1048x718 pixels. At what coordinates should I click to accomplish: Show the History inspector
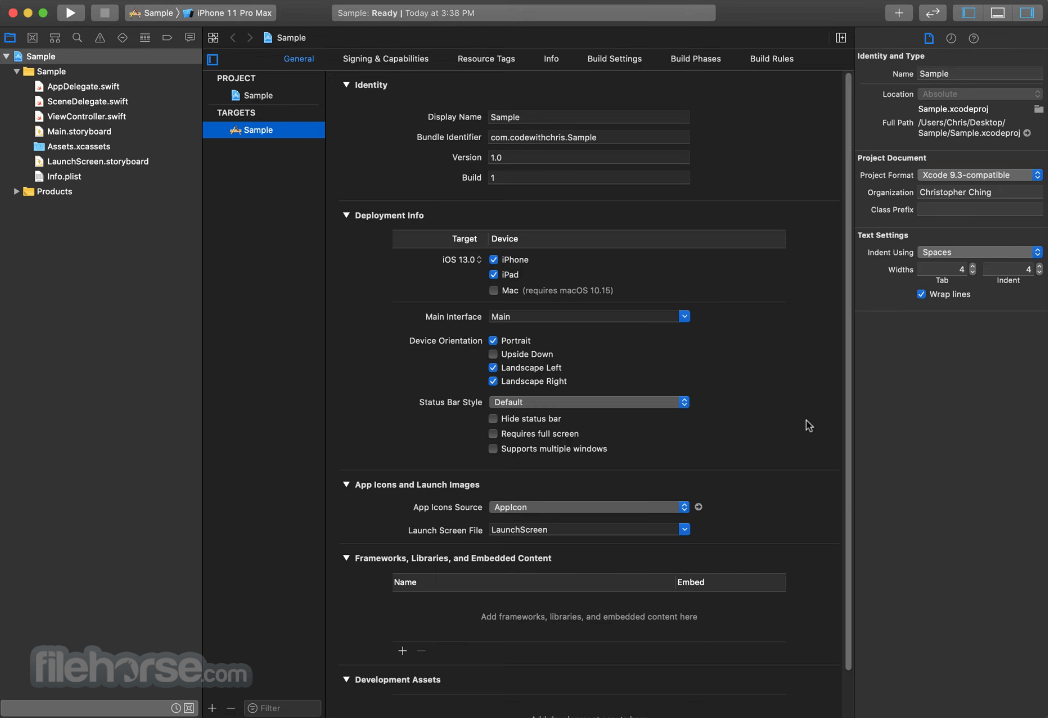(951, 38)
